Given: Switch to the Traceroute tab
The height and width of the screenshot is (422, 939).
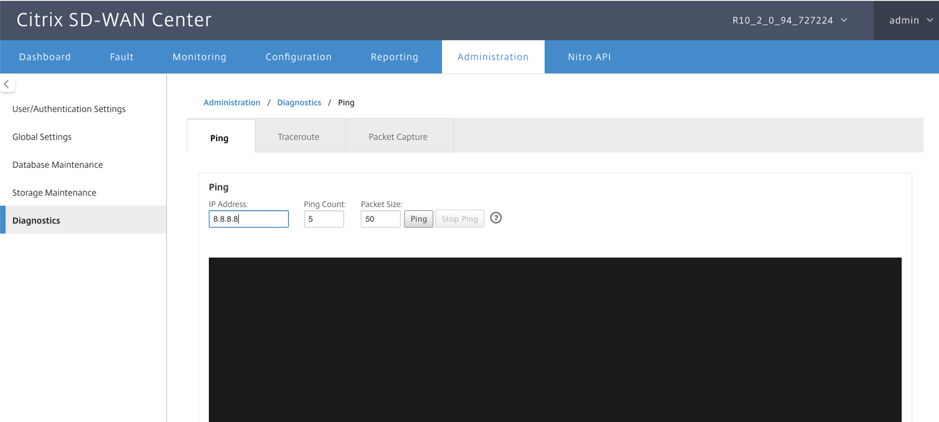Looking at the screenshot, I should 298,136.
